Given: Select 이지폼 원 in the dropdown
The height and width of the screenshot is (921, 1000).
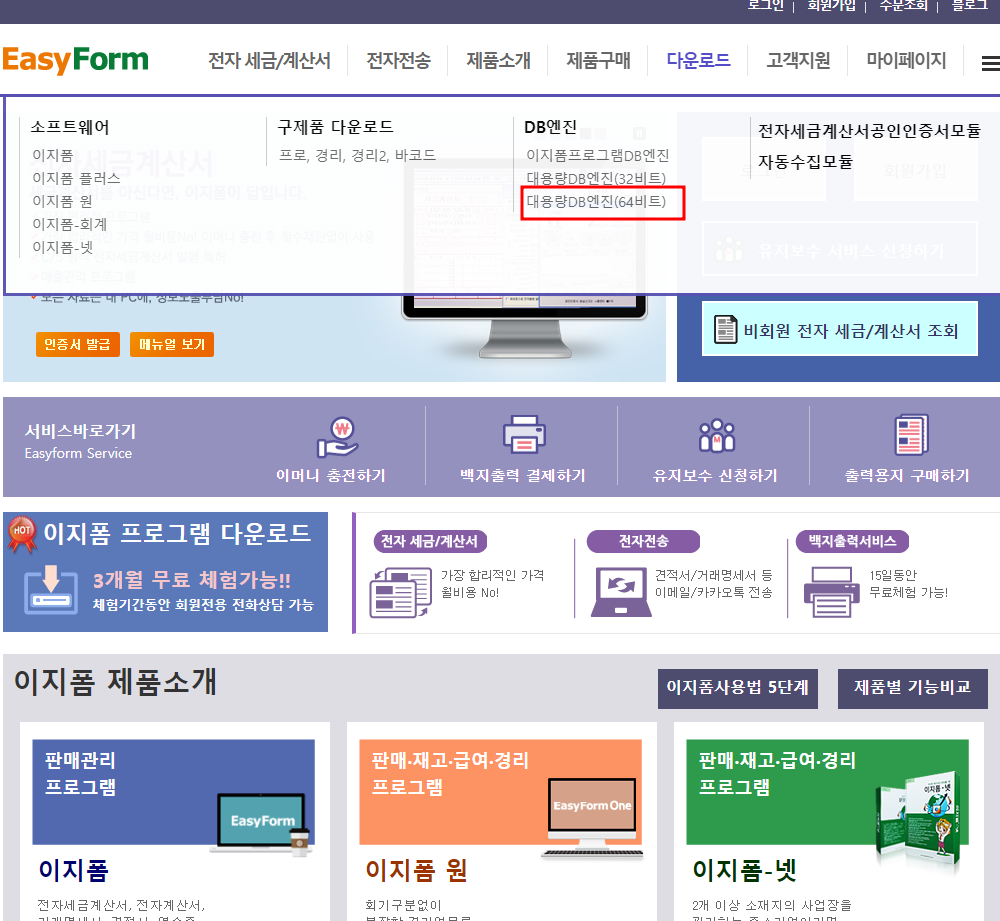Looking at the screenshot, I should tap(62, 202).
